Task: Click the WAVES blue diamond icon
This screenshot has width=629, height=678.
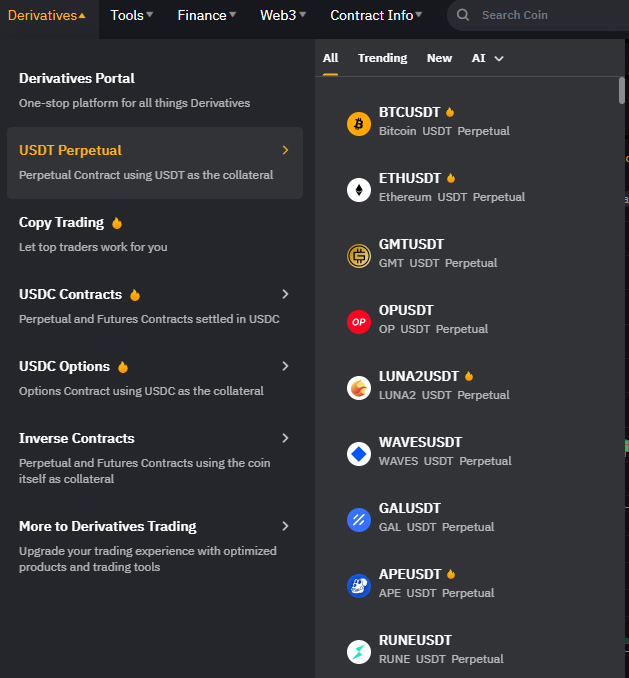Action: coord(359,454)
